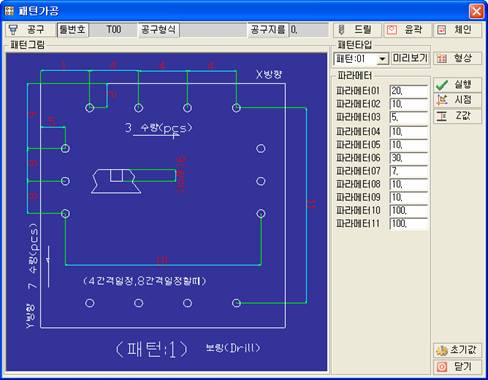This screenshot has width=488, height=380.
Task: Click the pattern drawing preview canvas
Action: click(x=167, y=212)
